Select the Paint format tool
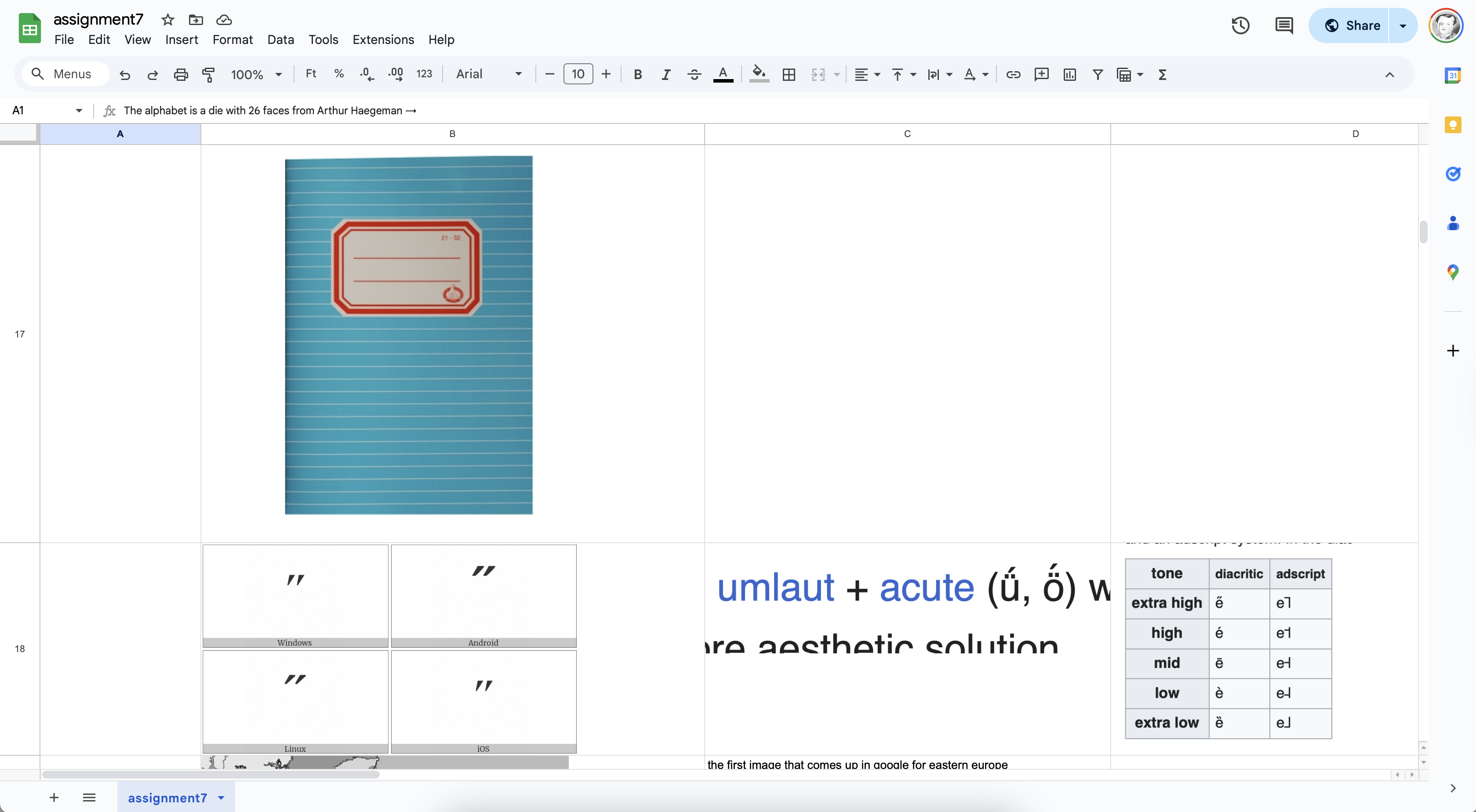The width and height of the screenshot is (1476, 812). pyautogui.click(x=208, y=74)
